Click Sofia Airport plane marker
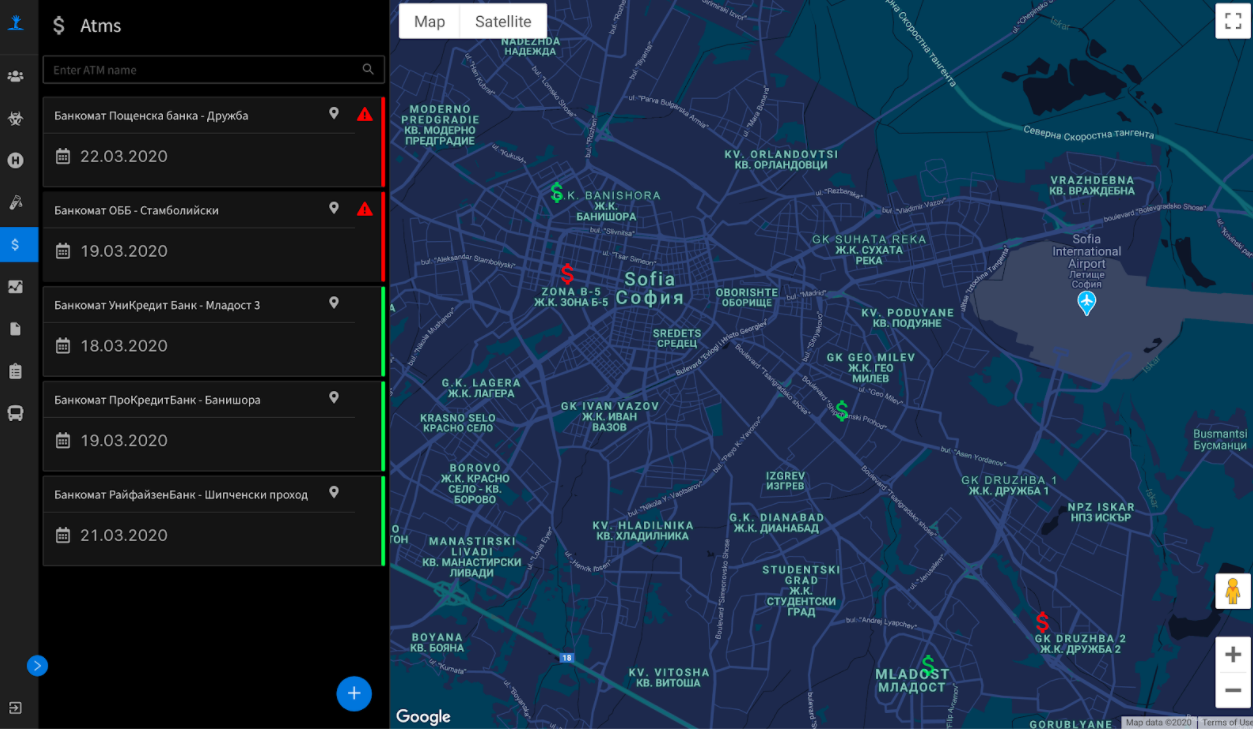The height and width of the screenshot is (731, 1253). [x=1086, y=303]
